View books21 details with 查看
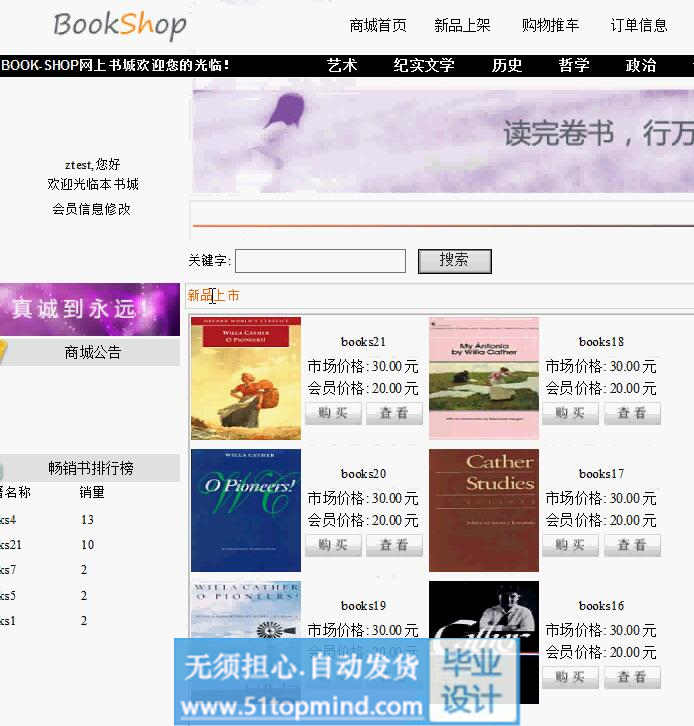694x726 pixels. point(394,413)
